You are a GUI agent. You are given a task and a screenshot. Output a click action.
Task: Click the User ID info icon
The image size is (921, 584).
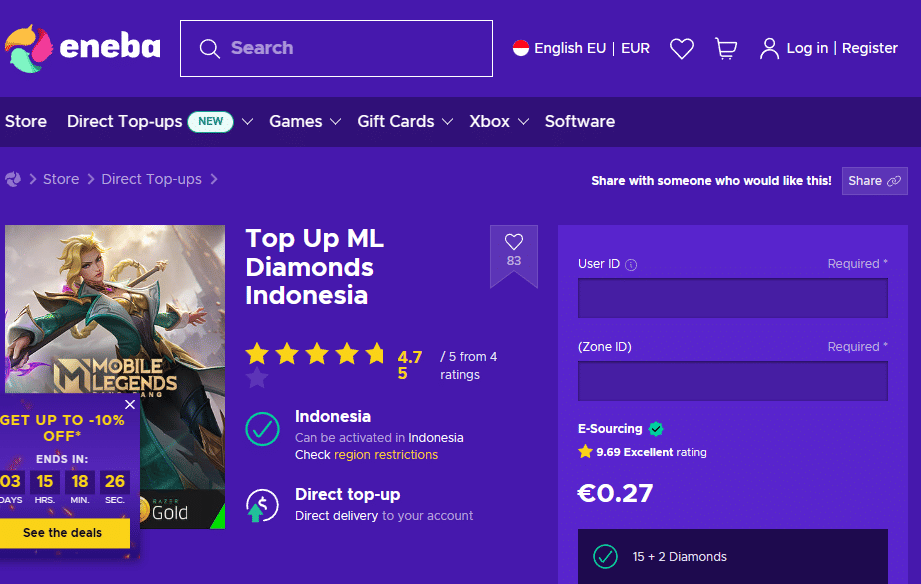click(631, 265)
